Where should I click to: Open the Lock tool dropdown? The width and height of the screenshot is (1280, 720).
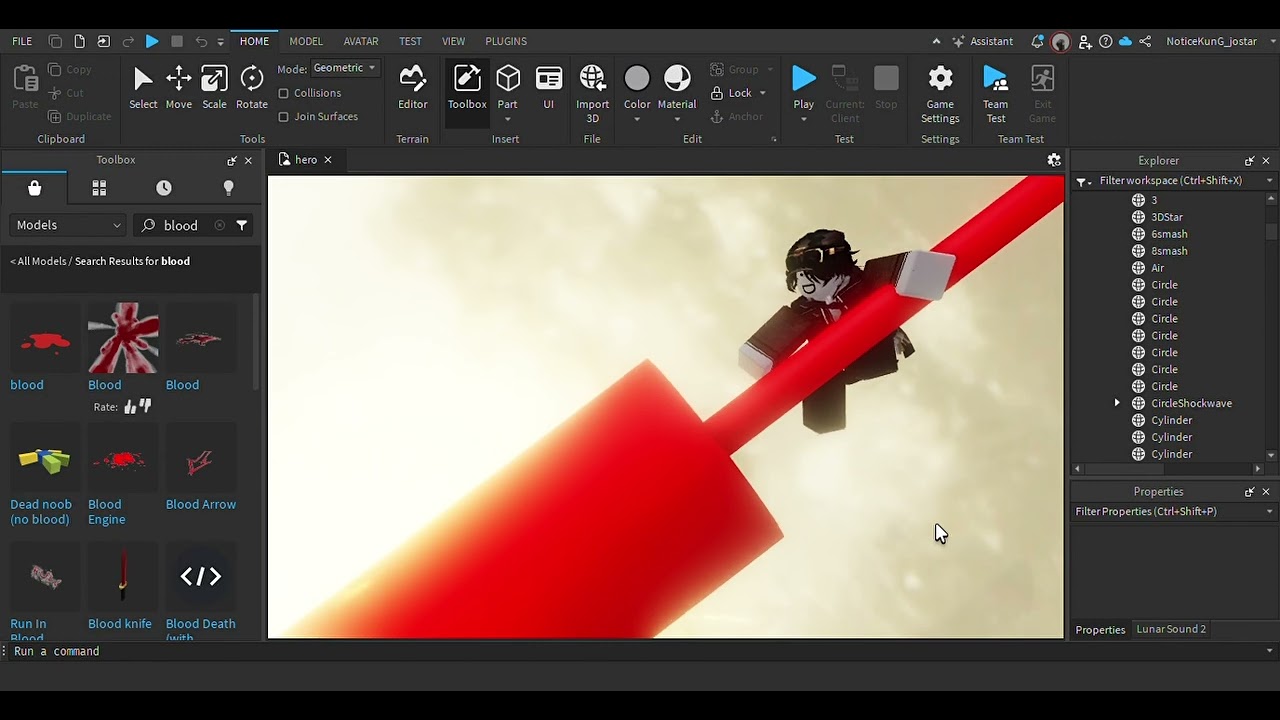click(x=762, y=93)
